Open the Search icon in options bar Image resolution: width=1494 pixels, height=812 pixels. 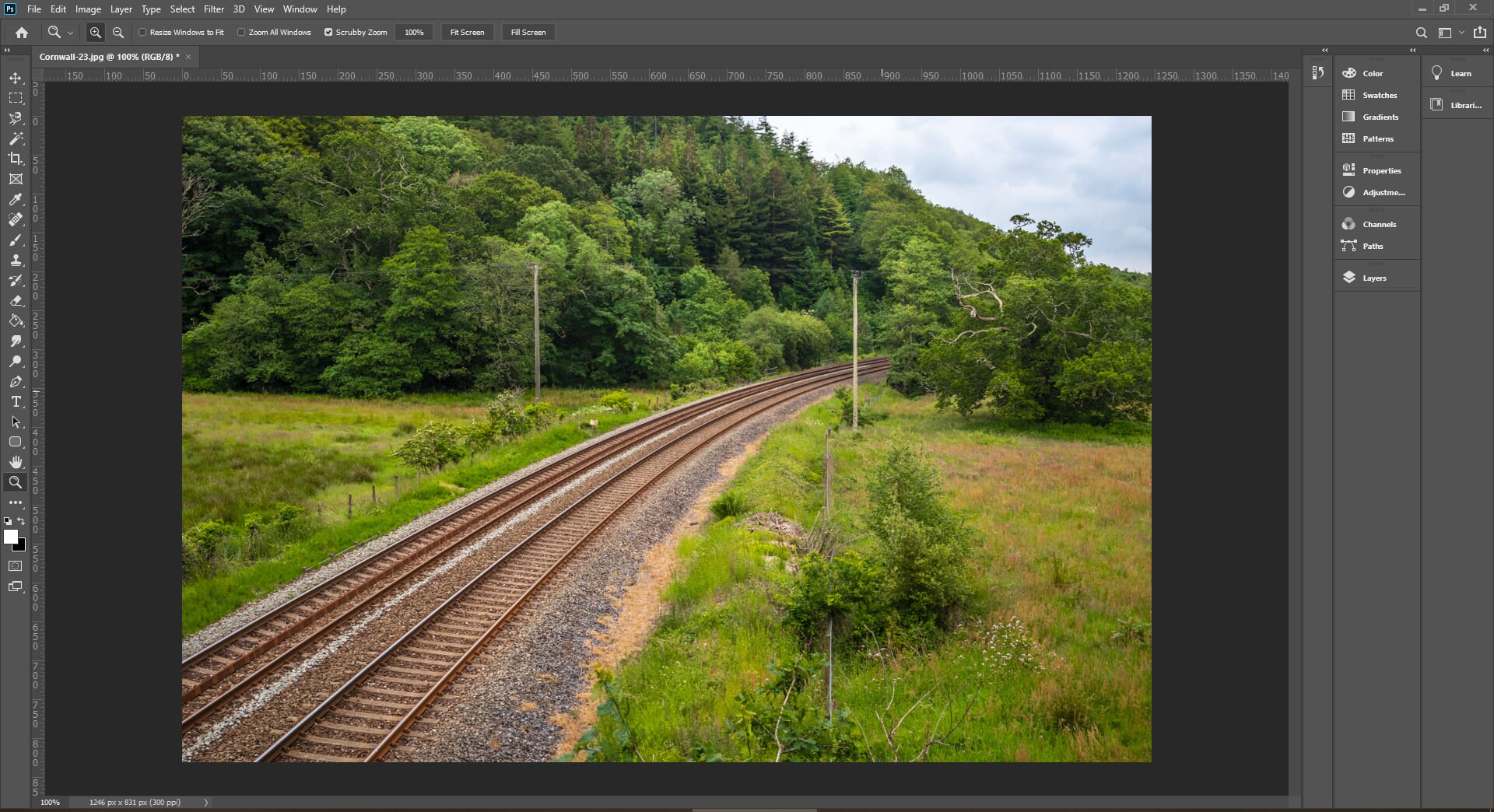pyautogui.click(x=1421, y=33)
